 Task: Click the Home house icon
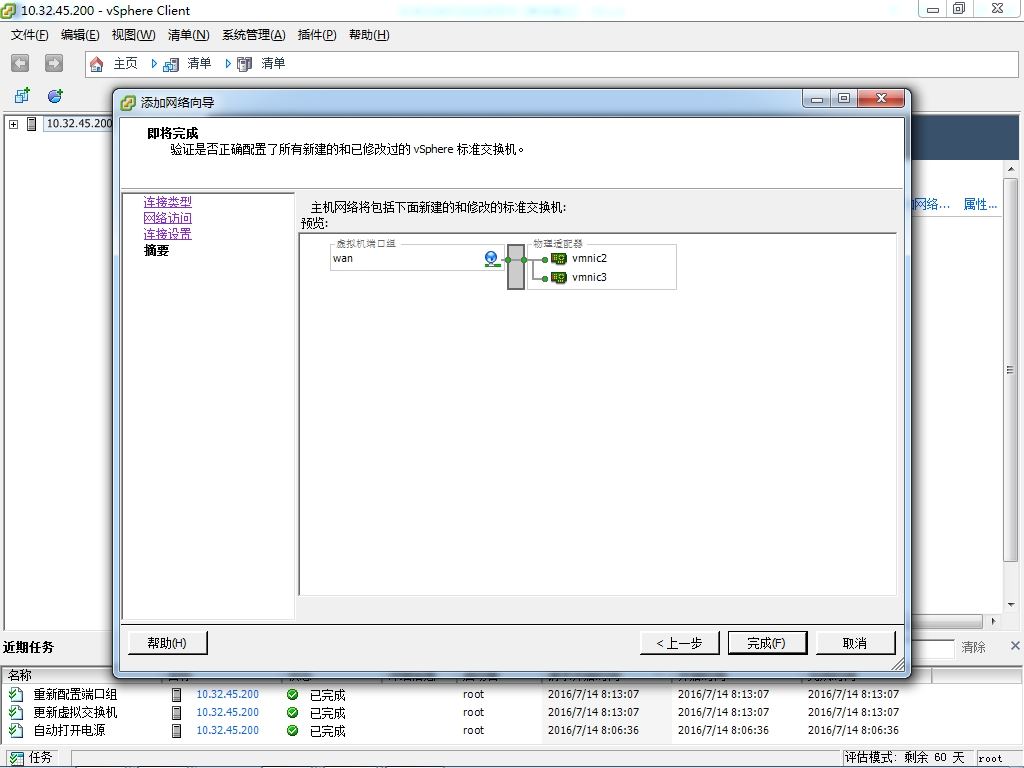(x=97, y=64)
